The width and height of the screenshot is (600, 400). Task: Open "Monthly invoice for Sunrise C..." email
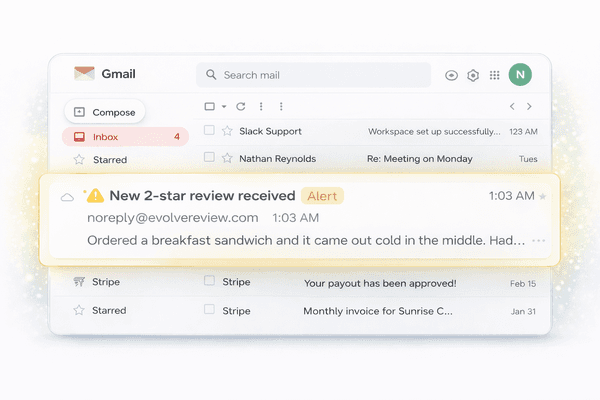click(x=378, y=311)
